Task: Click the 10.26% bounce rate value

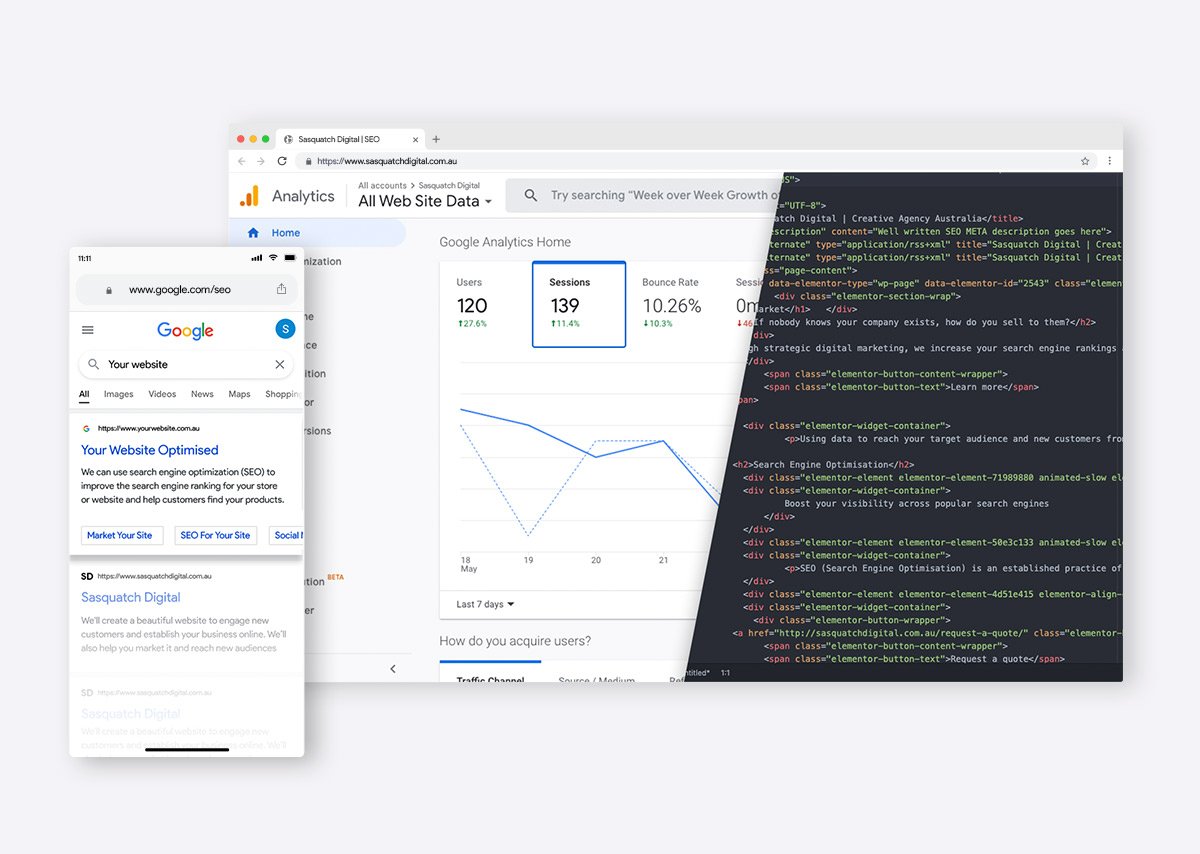Action: tap(672, 306)
